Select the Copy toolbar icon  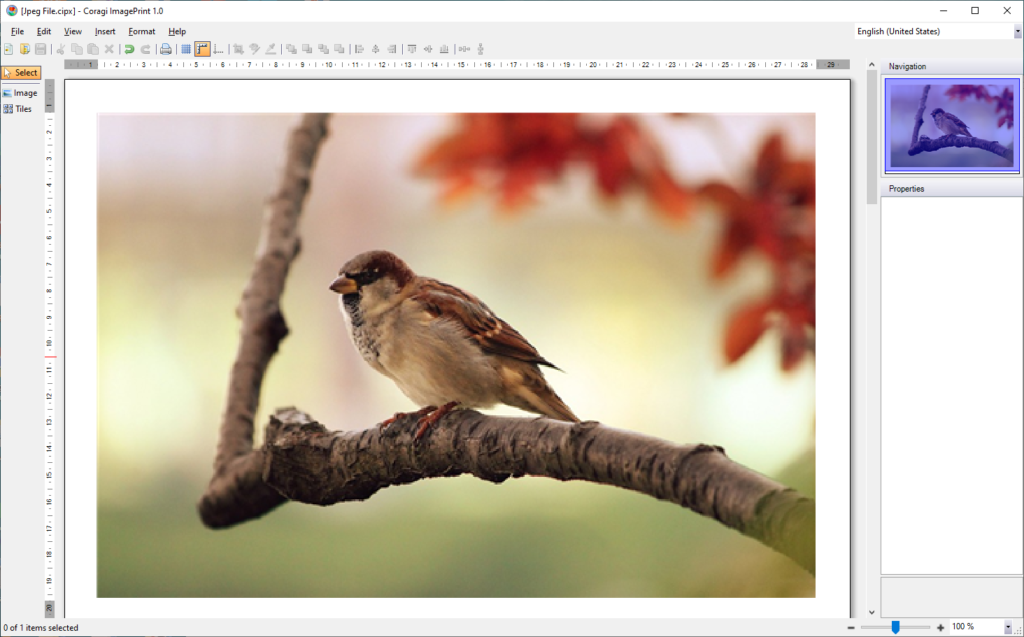point(77,48)
